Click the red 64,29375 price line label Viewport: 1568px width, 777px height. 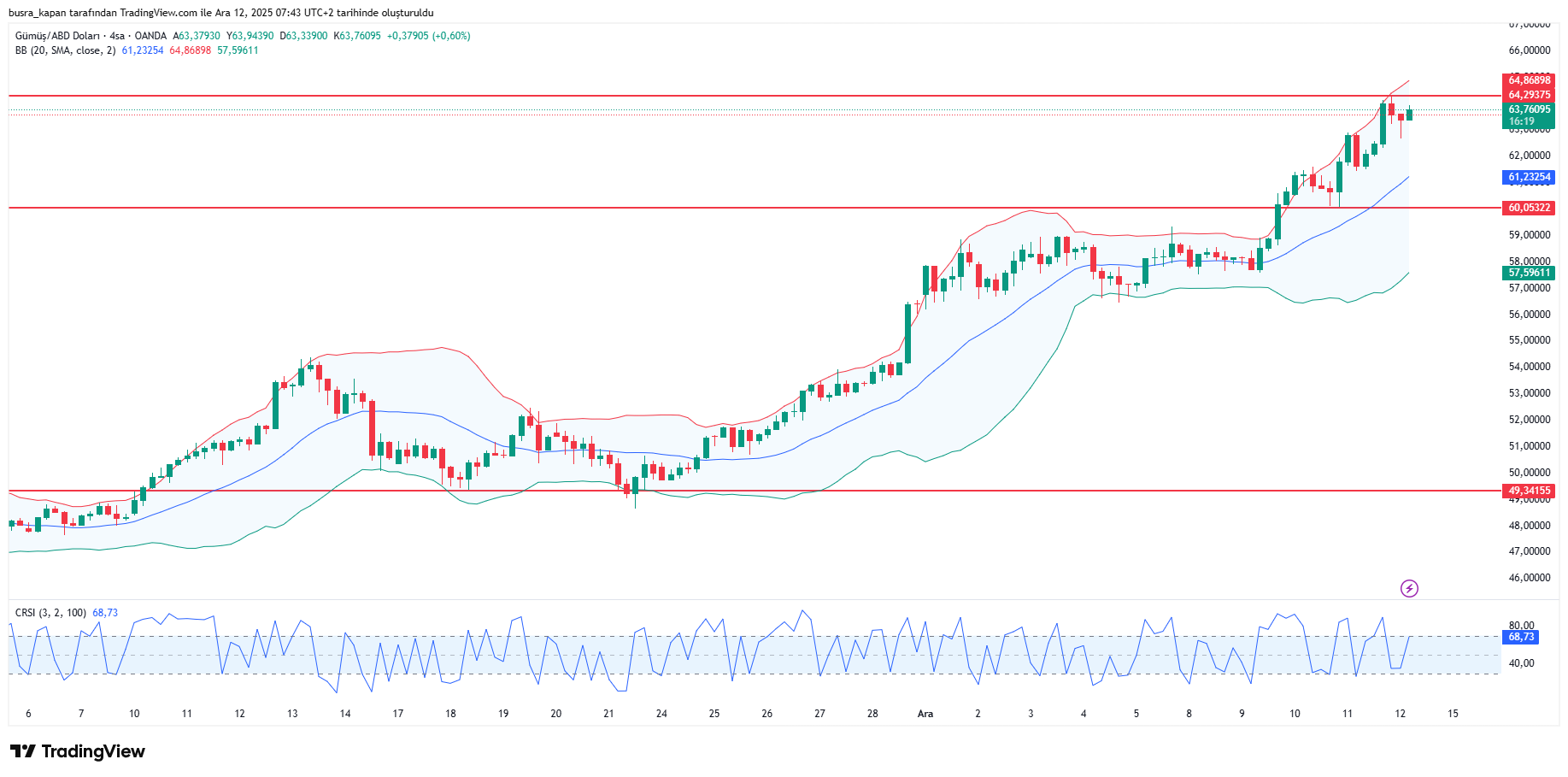(1528, 95)
